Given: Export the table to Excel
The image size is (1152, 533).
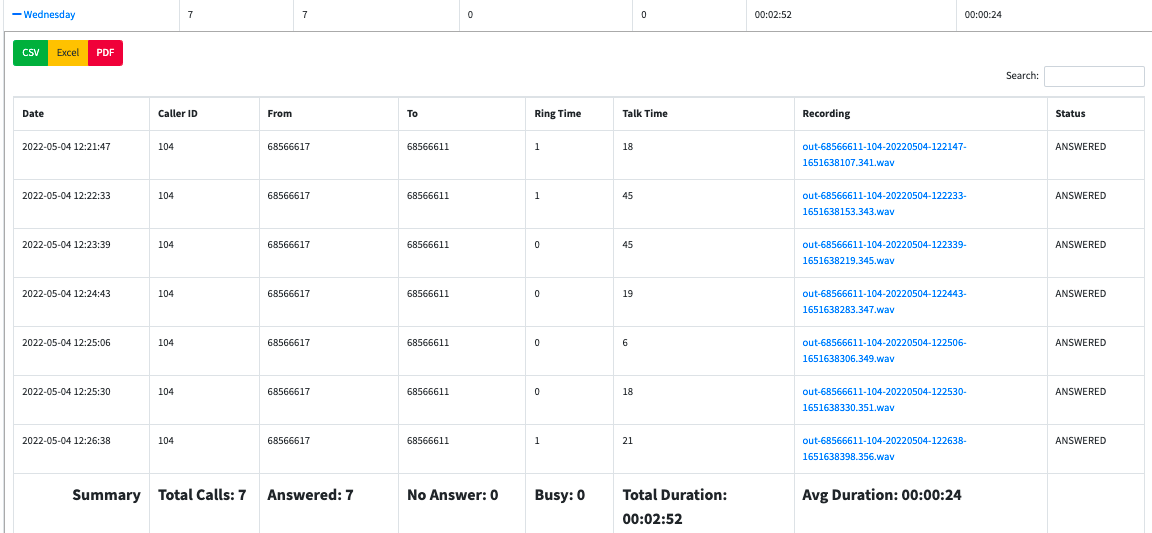Looking at the screenshot, I should [x=68, y=53].
